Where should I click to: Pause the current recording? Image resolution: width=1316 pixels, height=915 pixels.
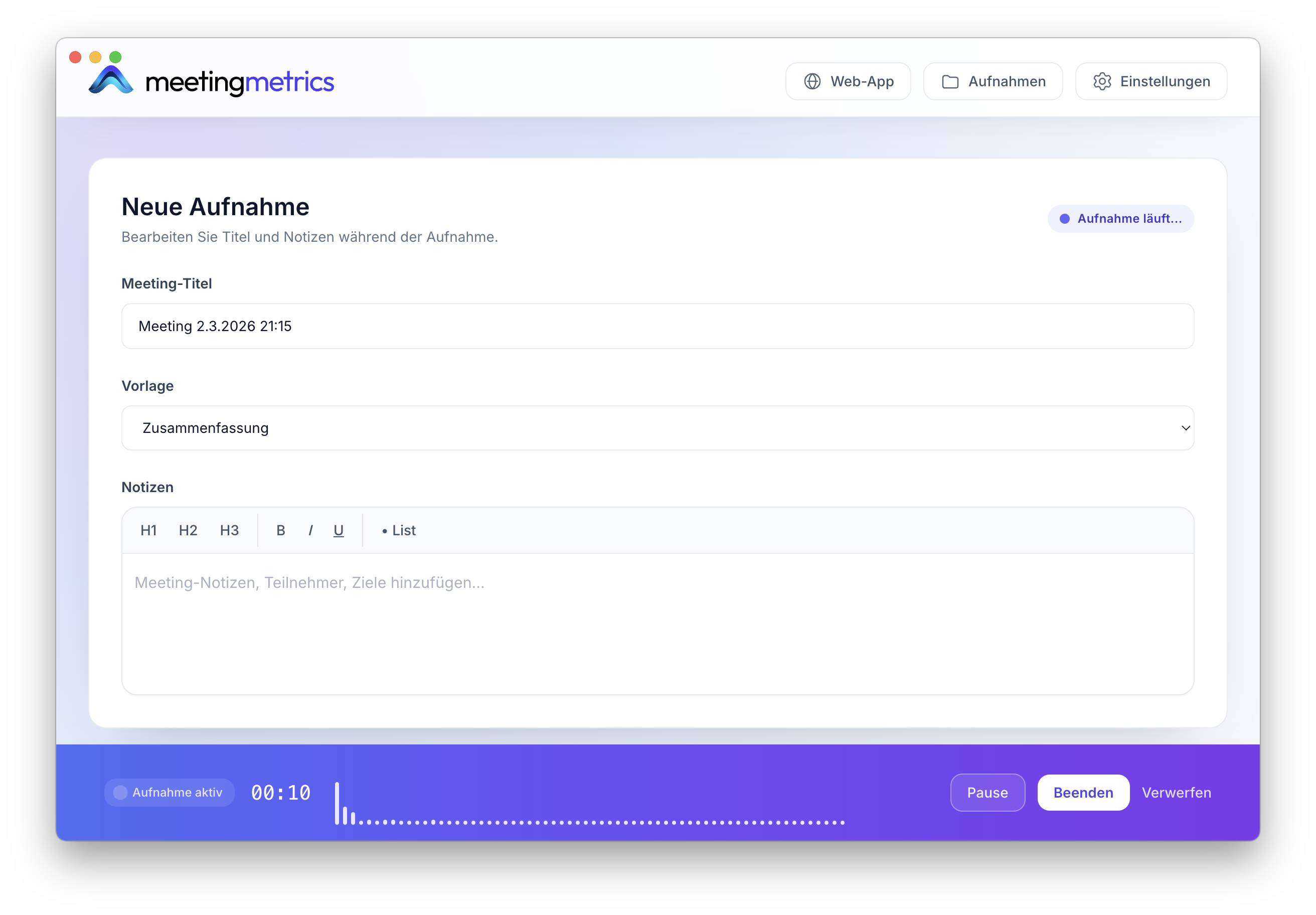tap(987, 792)
